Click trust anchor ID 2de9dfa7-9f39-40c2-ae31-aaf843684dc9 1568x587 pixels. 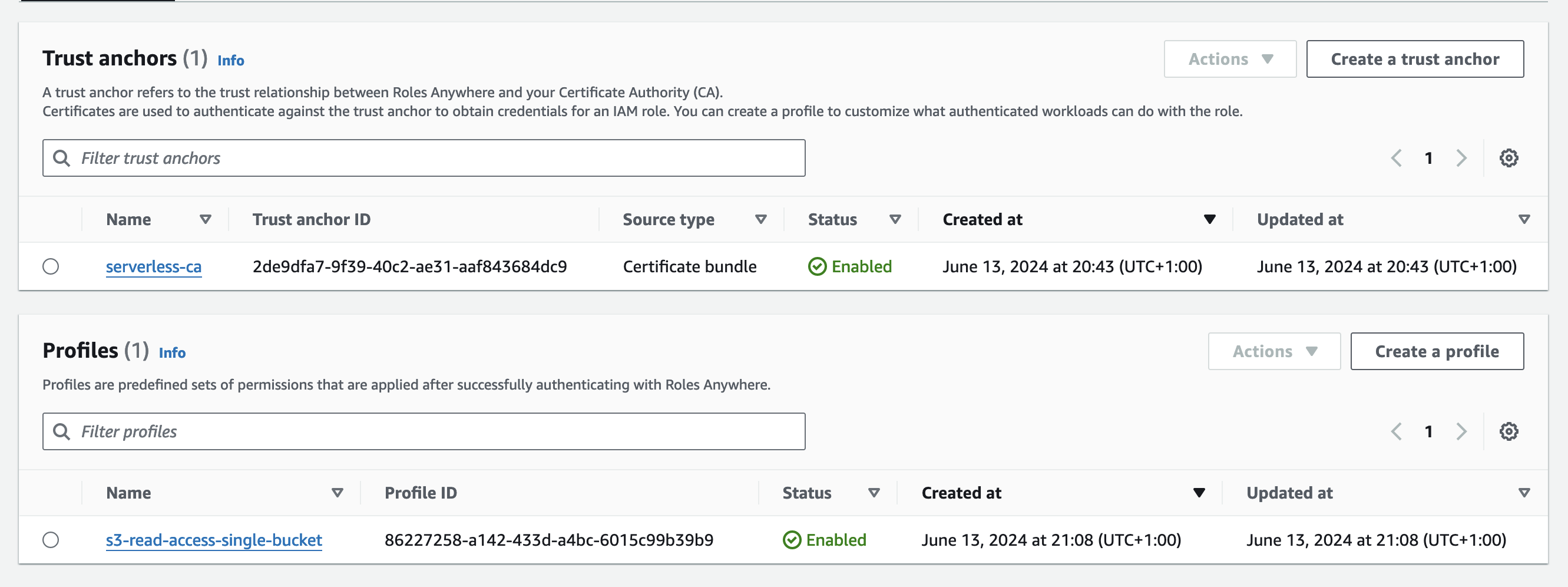click(x=409, y=267)
